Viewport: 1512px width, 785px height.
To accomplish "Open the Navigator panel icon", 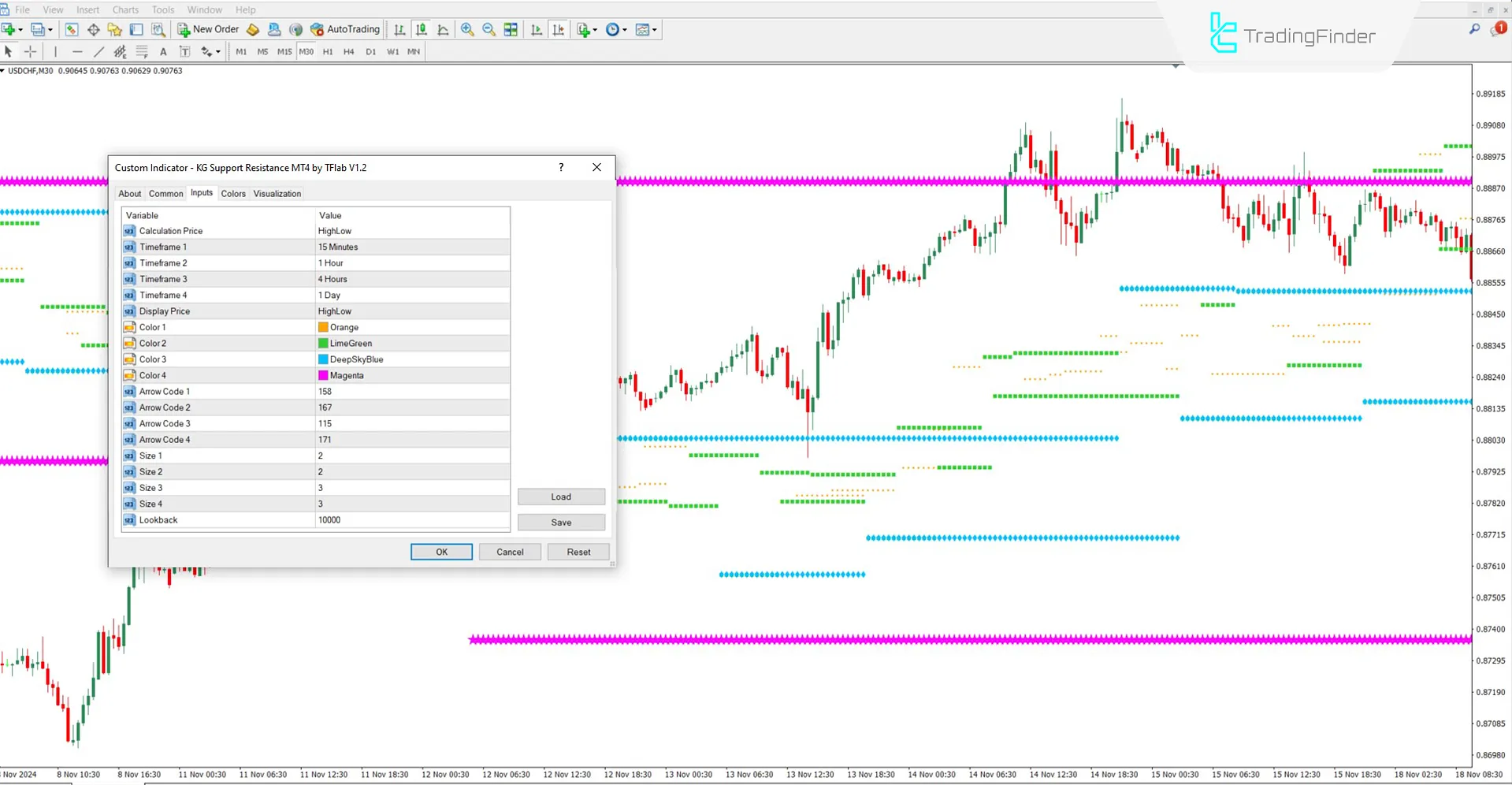I will [x=114, y=29].
